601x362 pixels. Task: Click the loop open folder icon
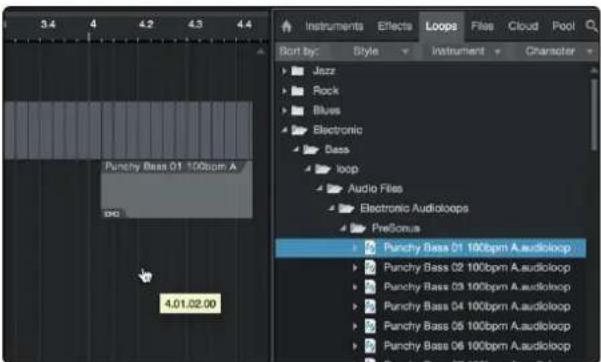click(x=322, y=169)
